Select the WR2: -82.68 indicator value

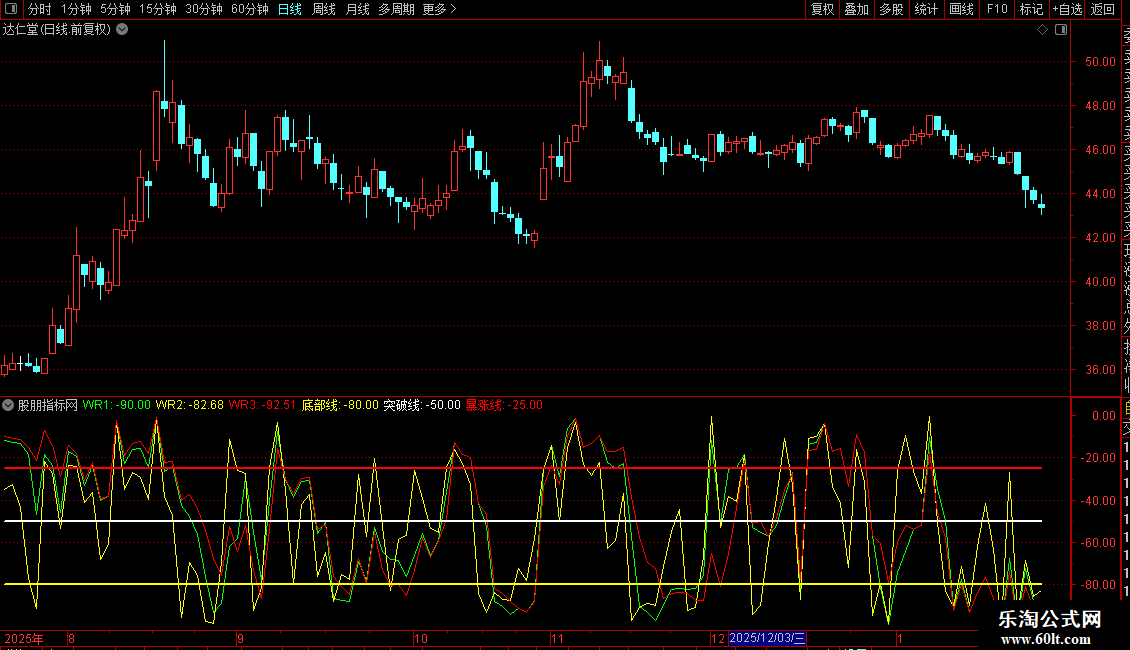point(190,405)
